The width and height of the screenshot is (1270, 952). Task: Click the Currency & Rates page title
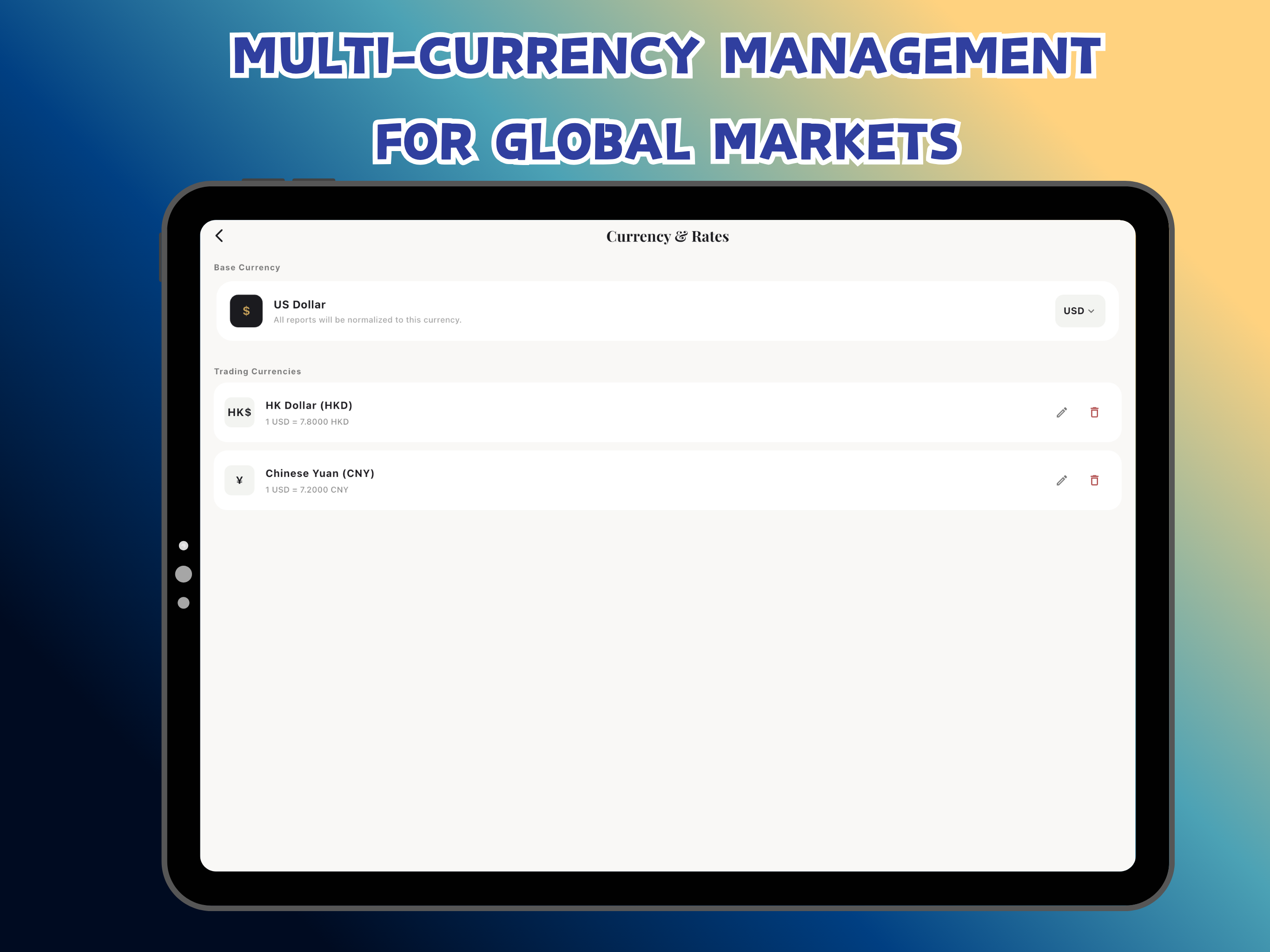pyautogui.click(x=667, y=237)
